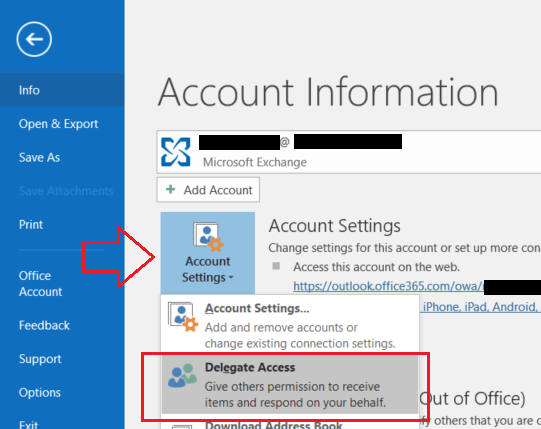Click the Account Information heading
The image size is (541, 429).
coord(328,92)
